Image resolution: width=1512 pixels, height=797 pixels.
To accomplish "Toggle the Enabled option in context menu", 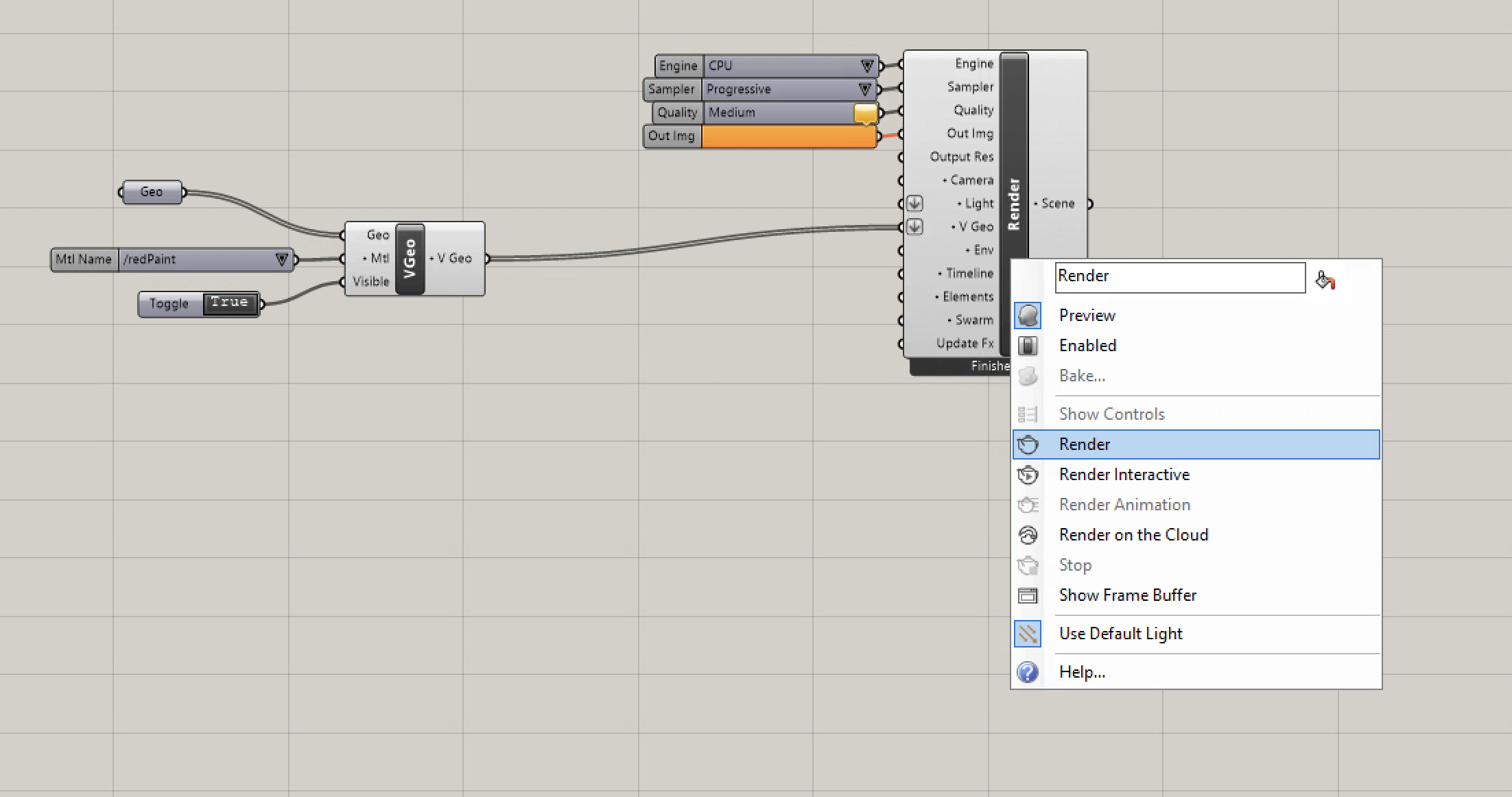I will pos(1087,346).
